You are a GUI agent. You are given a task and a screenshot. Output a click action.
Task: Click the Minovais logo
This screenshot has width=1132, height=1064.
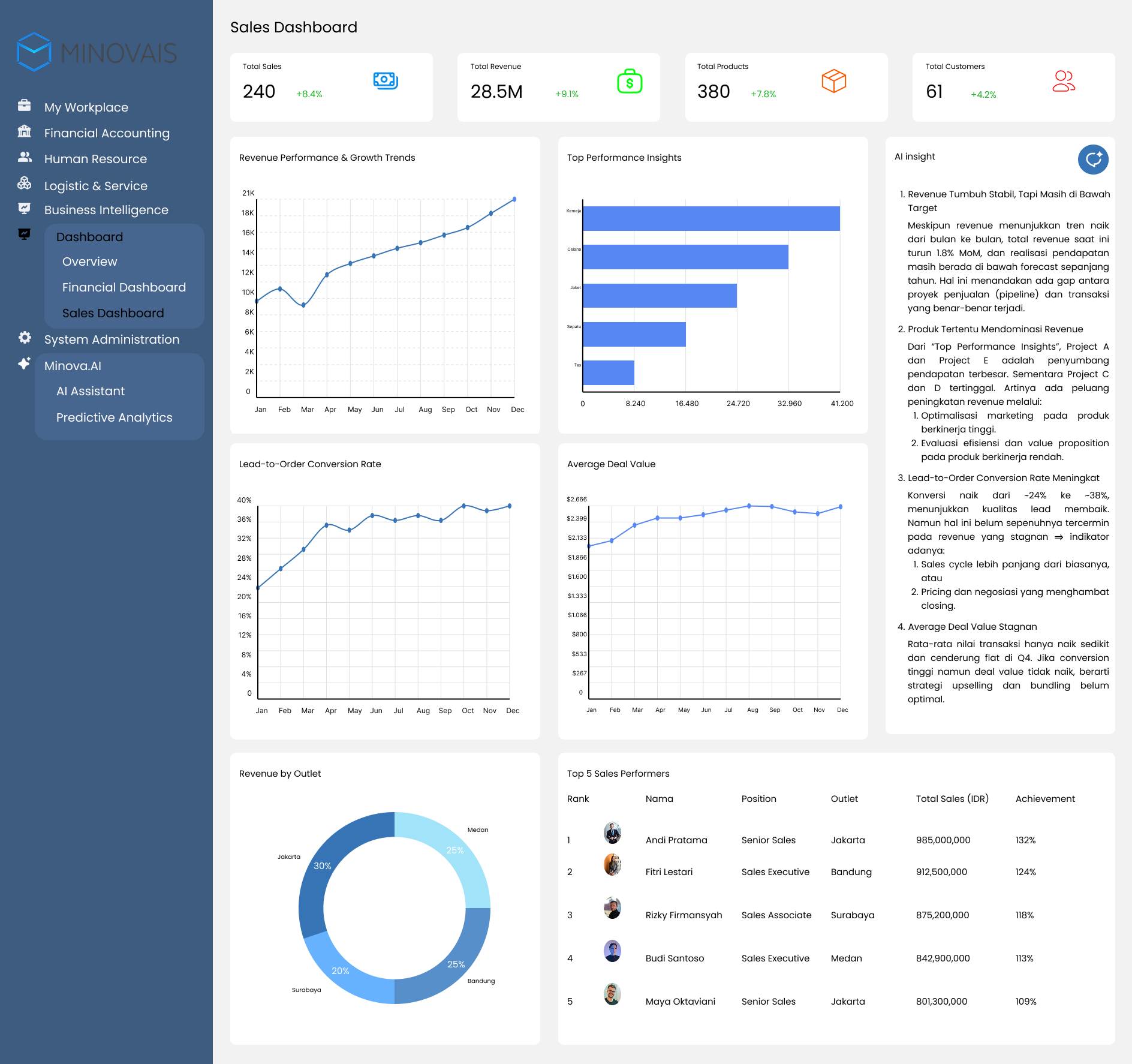click(x=97, y=53)
